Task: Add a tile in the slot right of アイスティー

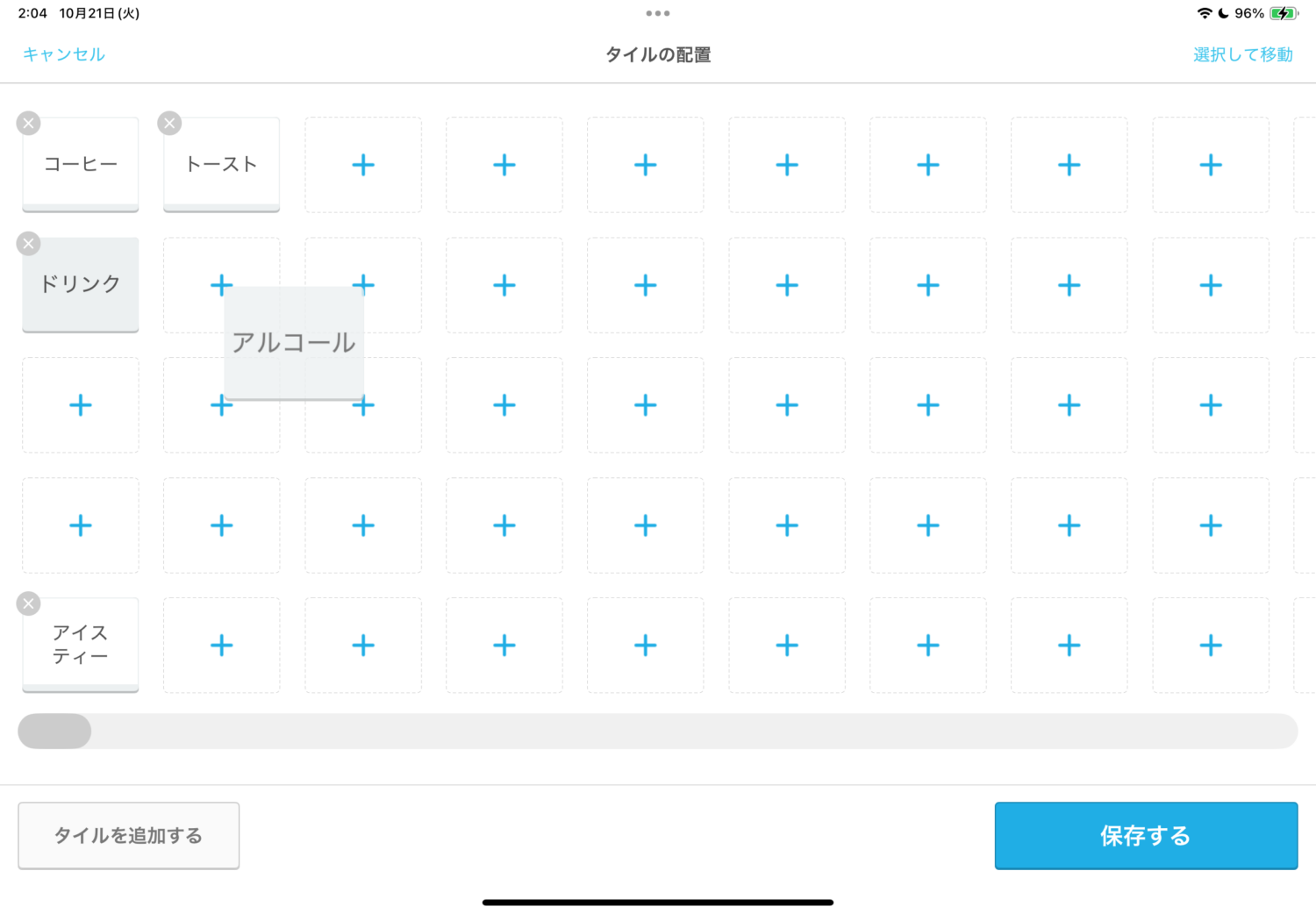Action: click(x=222, y=646)
